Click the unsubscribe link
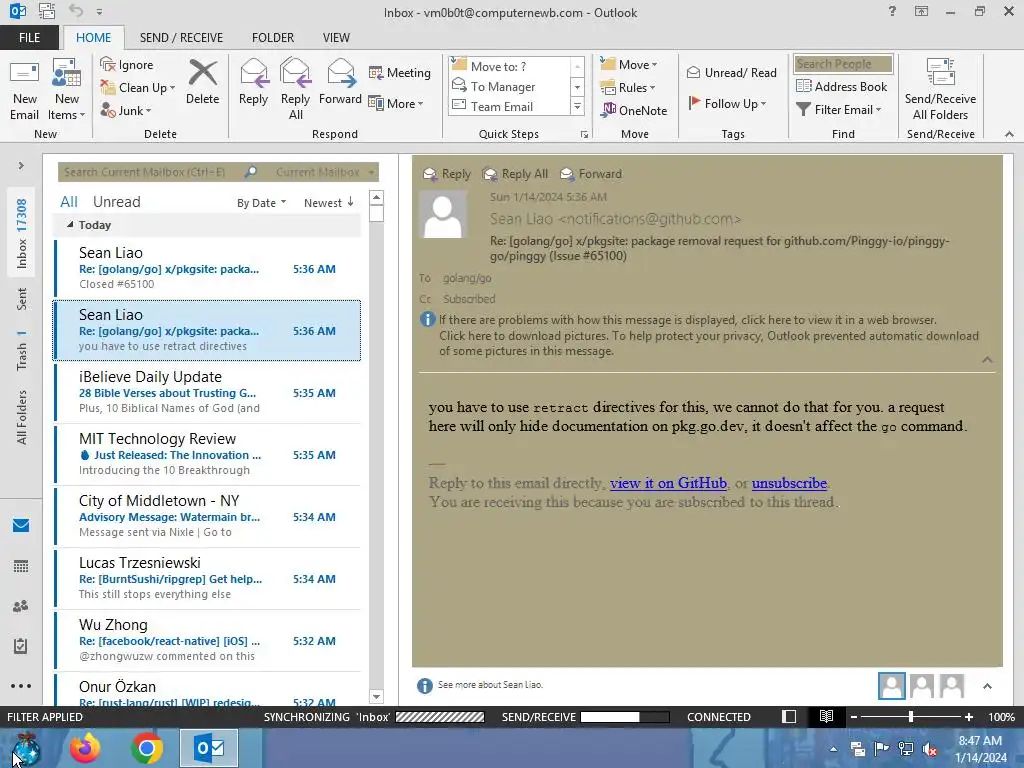This screenshot has width=1024, height=768. coord(789,483)
